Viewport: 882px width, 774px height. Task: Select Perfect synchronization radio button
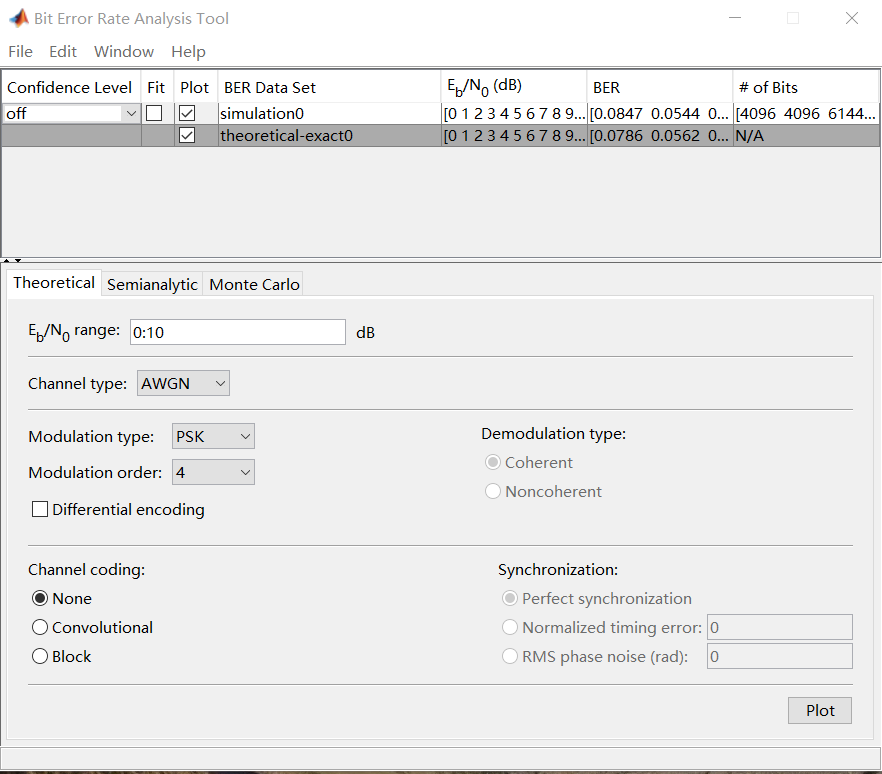[510, 598]
